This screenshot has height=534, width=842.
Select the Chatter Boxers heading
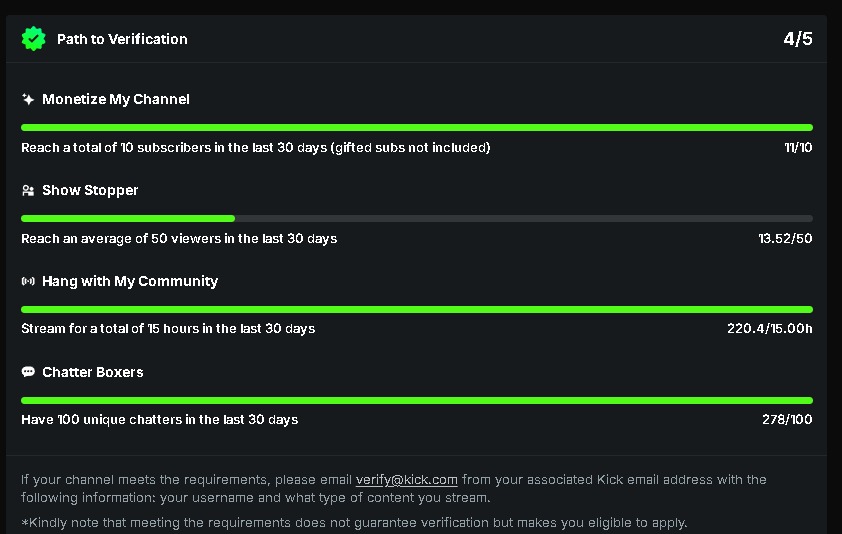click(x=93, y=372)
